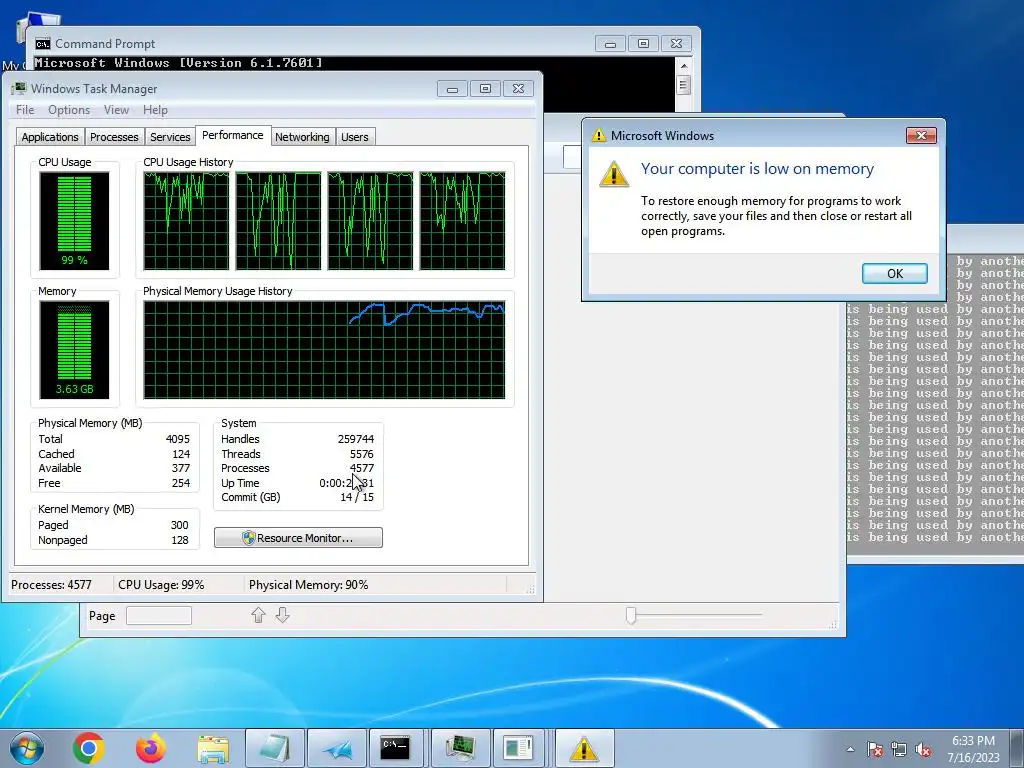The image size is (1024, 768).
Task: Switch to the document viewer taskbar button
Action: click(x=519, y=748)
